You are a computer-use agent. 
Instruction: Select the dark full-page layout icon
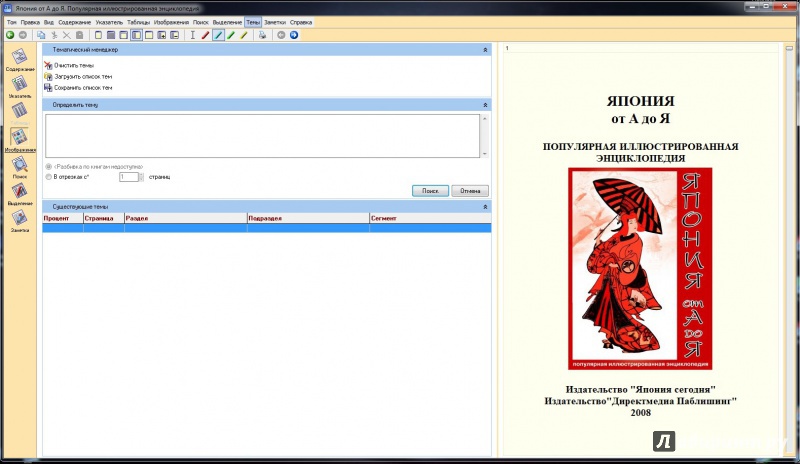click(111, 35)
